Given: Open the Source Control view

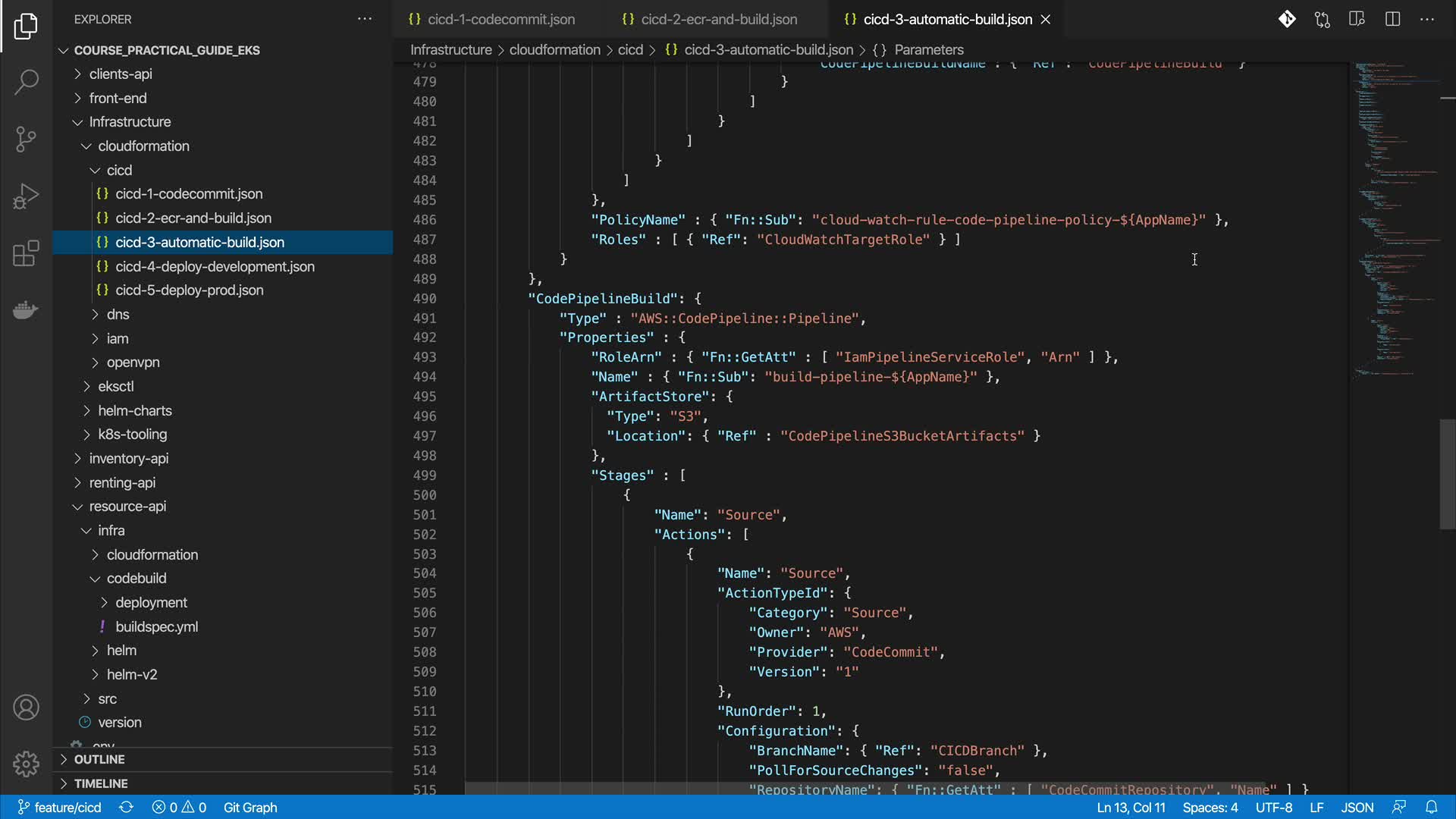Looking at the screenshot, I should point(26,139).
